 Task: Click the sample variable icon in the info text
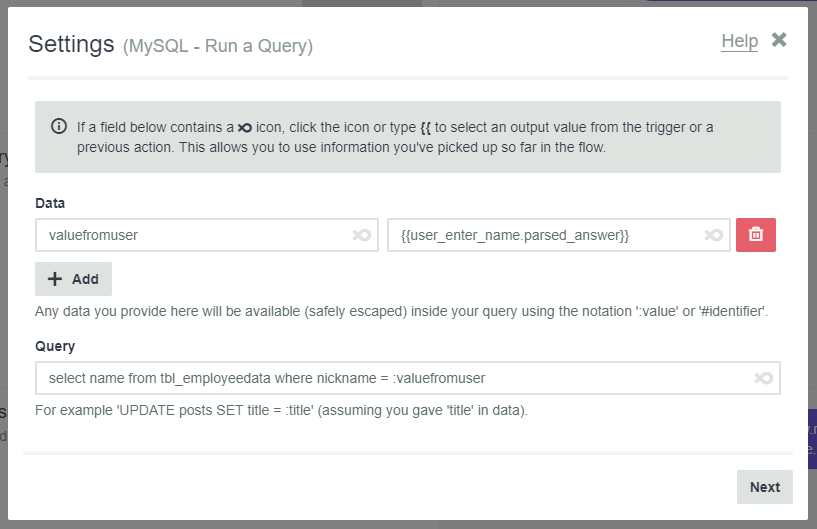(x=245, y=127)
